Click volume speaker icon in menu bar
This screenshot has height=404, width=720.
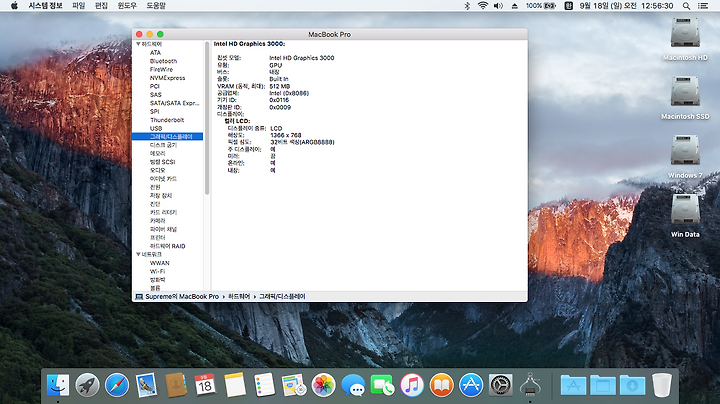[x=498, y=6]
